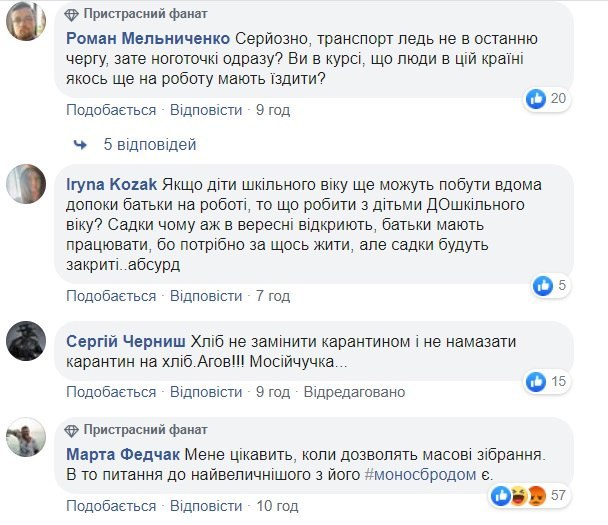The width and height of the screenshot is (608, 525).
Task: Click like icon with 15 on Сергій Черниш comment
Action: tap(537, 381)
